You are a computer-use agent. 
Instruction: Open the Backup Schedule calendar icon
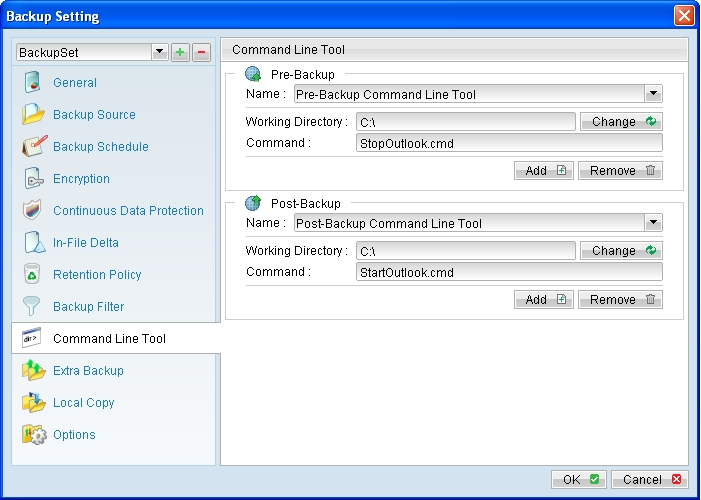[x=34, y=146]
